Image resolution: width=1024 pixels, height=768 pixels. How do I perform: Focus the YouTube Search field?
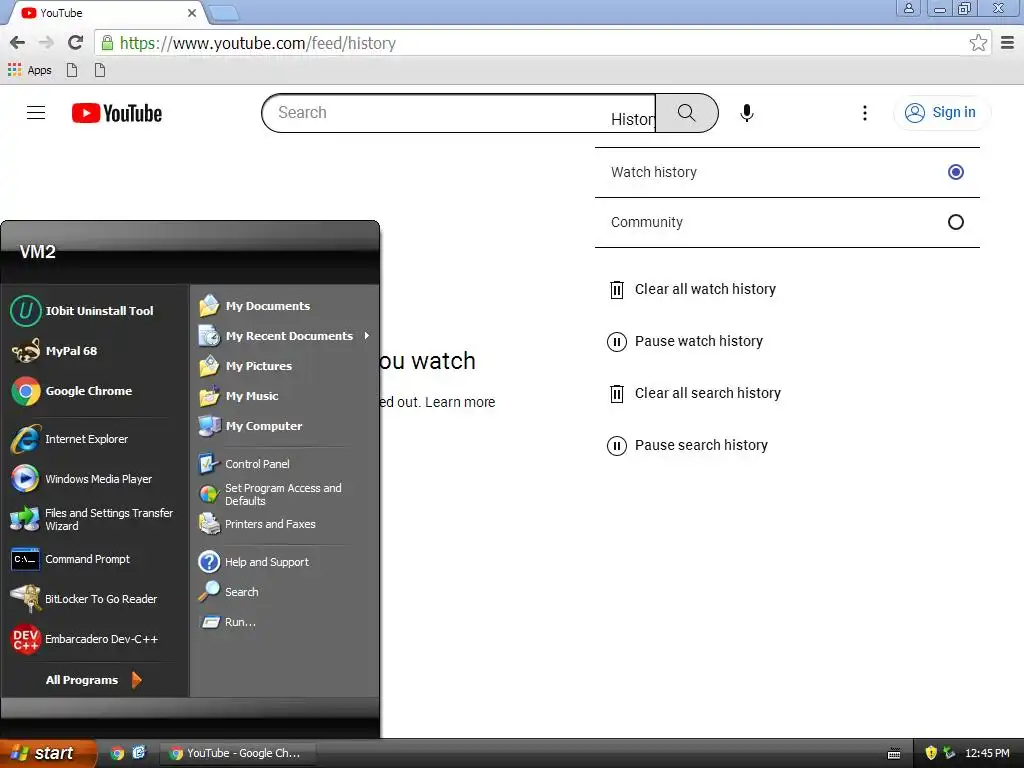click(x=459, y=113)
